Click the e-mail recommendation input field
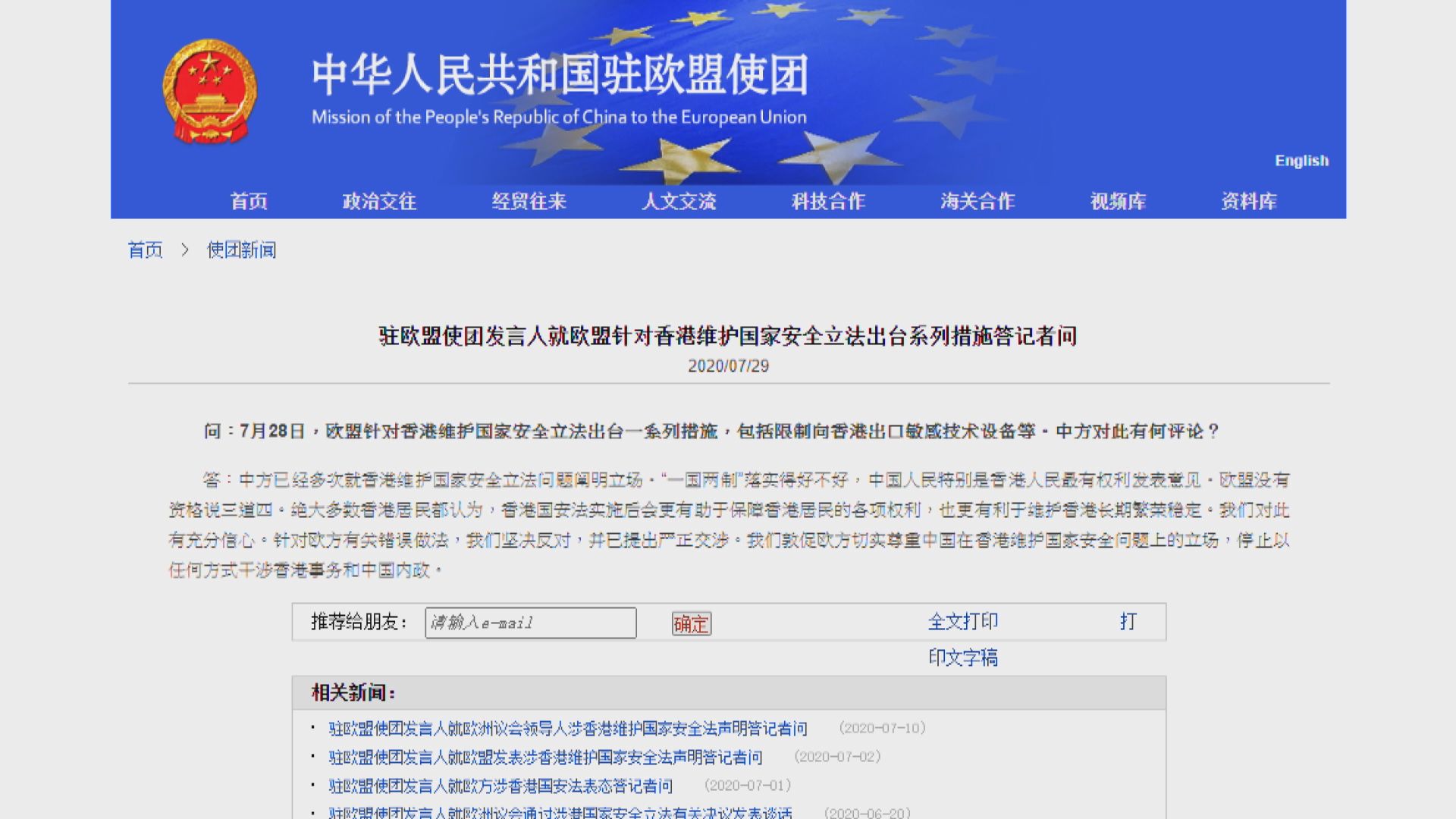The width and height of the screenshot is (1456, 819). (x=529, y=623)
